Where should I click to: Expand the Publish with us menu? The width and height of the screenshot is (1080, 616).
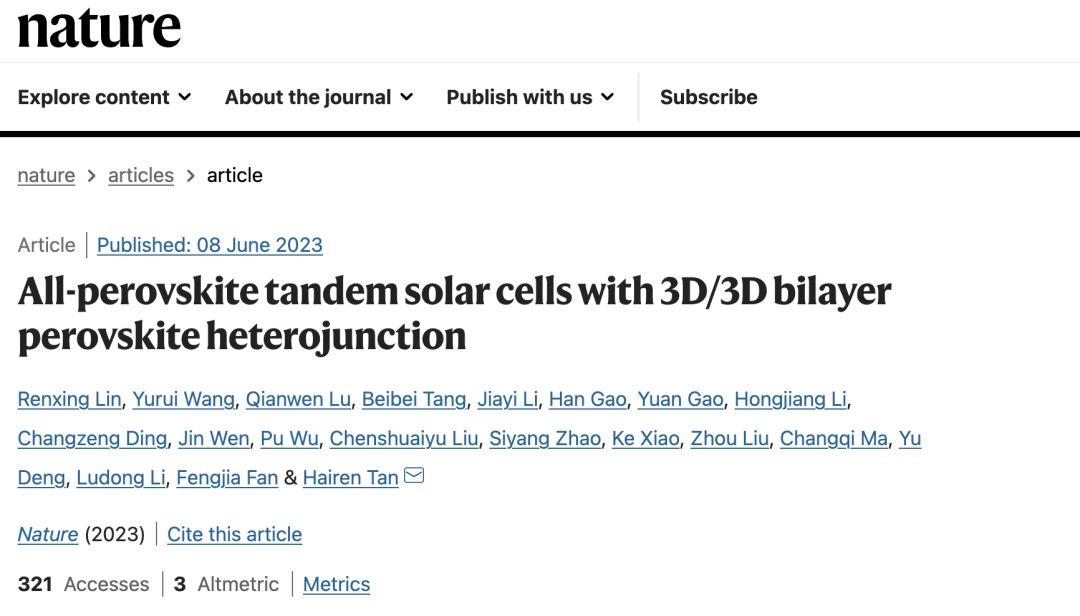coord(530,97)
